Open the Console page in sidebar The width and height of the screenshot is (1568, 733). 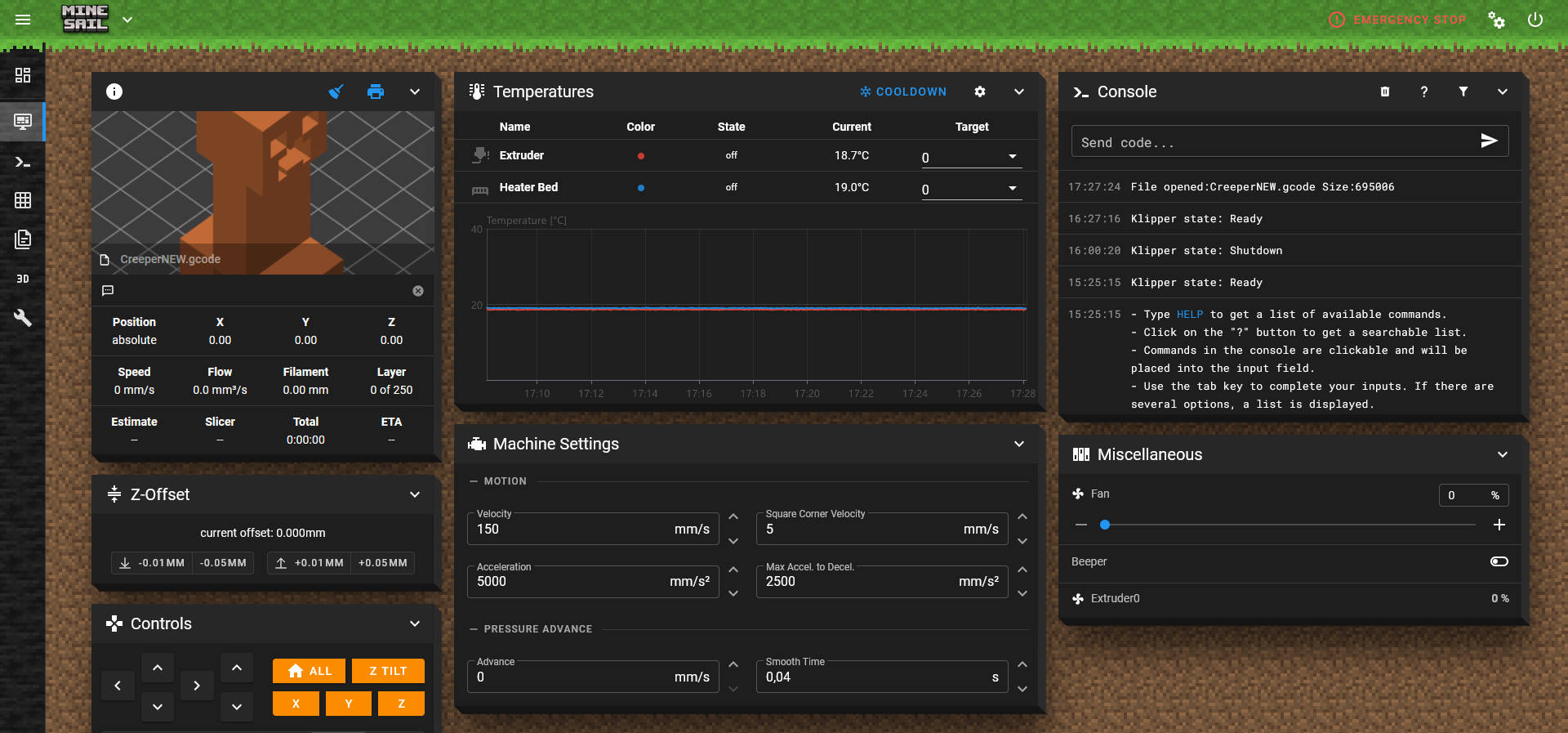pos(23,162)
